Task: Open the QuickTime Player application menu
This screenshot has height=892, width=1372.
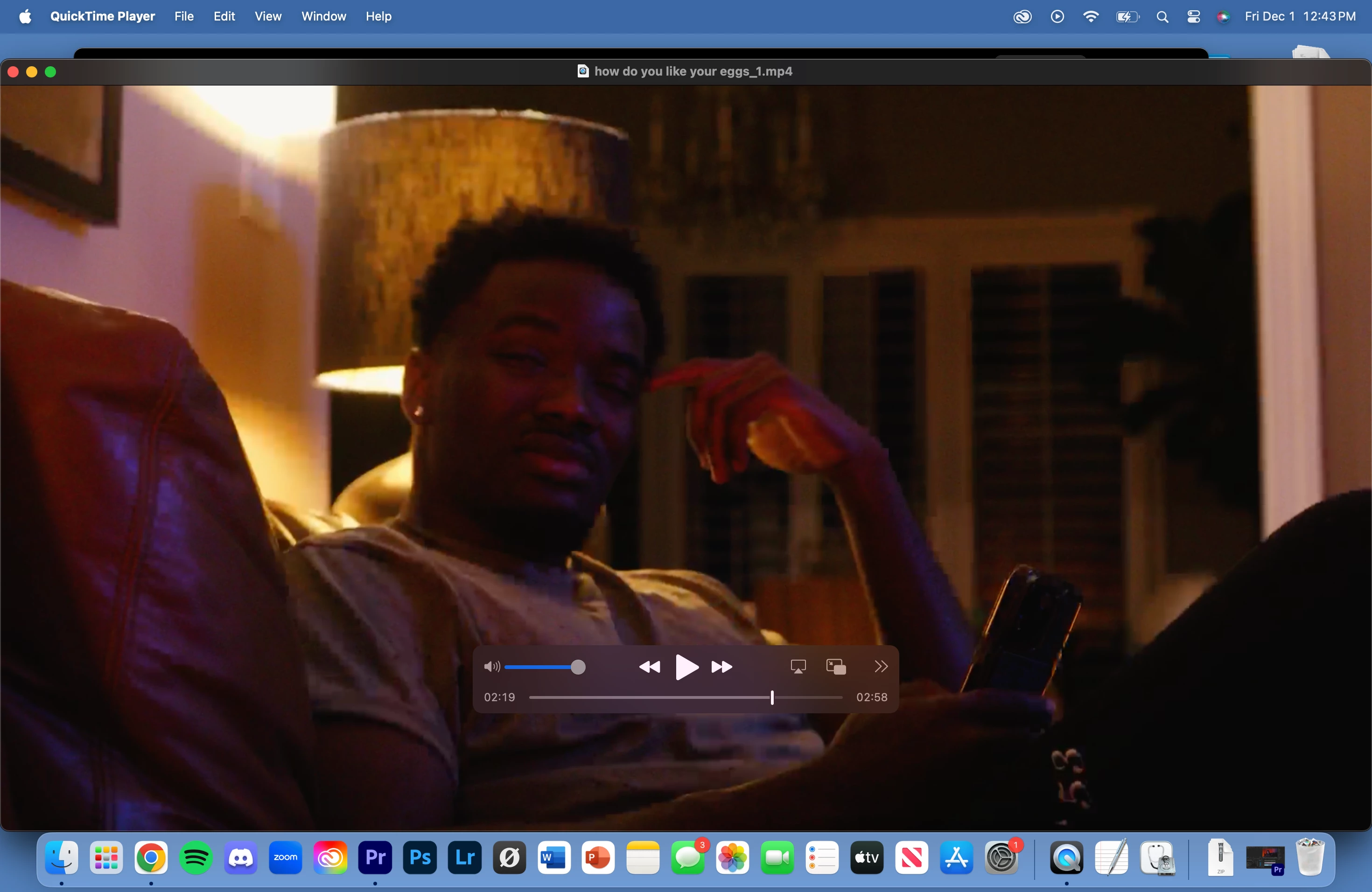Action: pyautogui.click(x=103, y=16)
